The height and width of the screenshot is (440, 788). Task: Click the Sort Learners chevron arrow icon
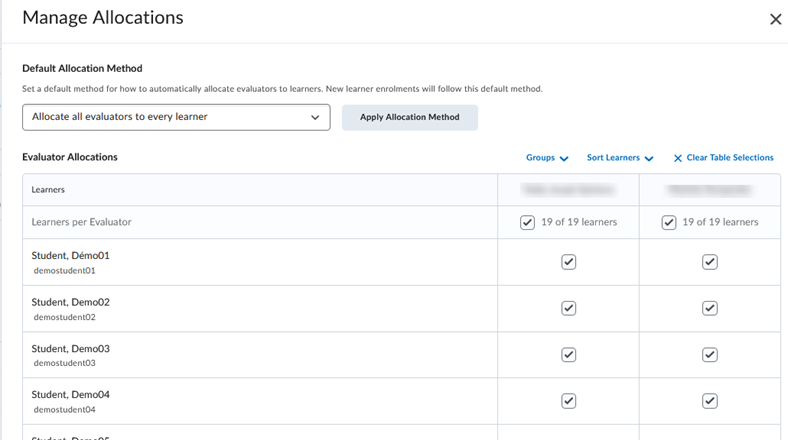pyautogui.click(x=649, y=159)
